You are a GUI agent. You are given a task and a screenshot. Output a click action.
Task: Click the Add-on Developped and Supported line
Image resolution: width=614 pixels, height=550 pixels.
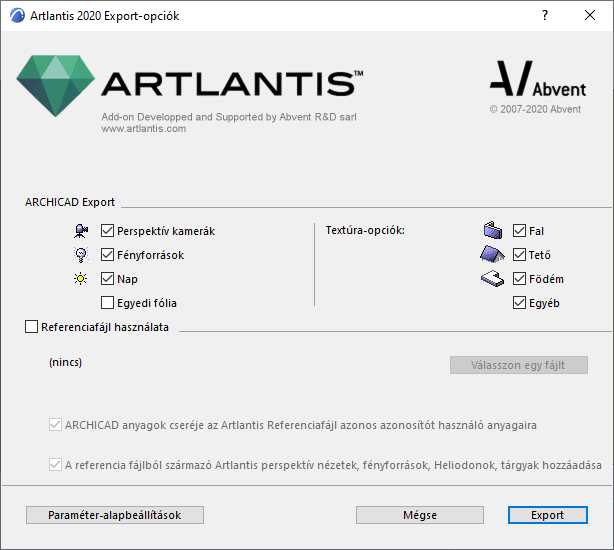coord(229,117)
